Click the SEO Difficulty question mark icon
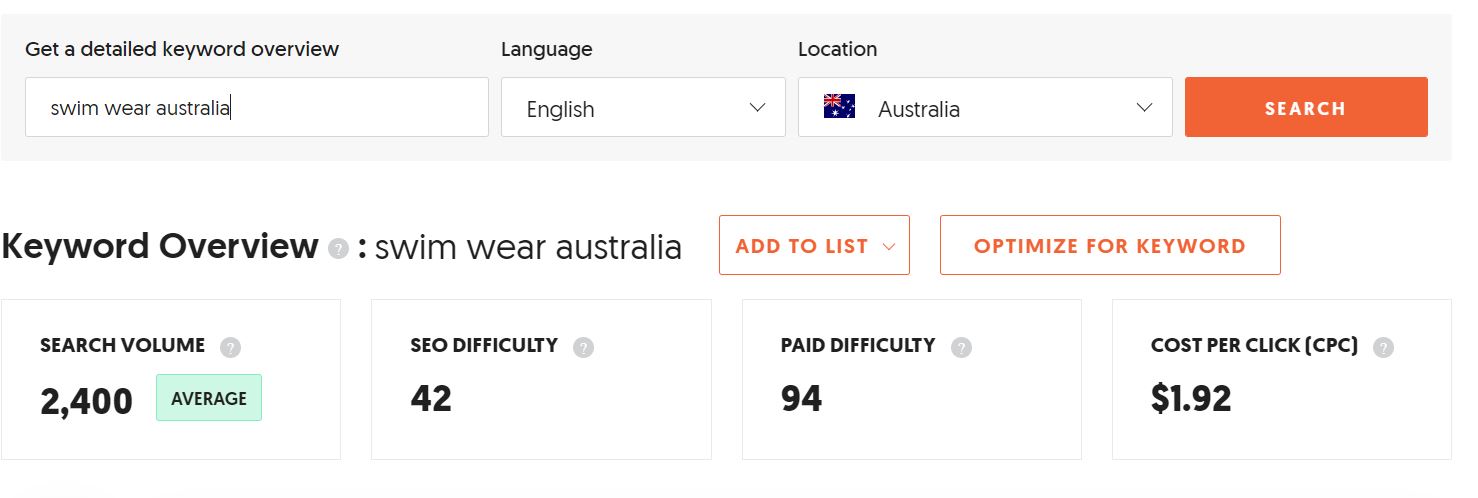1478x498 pixels. [x=584, y=348]
